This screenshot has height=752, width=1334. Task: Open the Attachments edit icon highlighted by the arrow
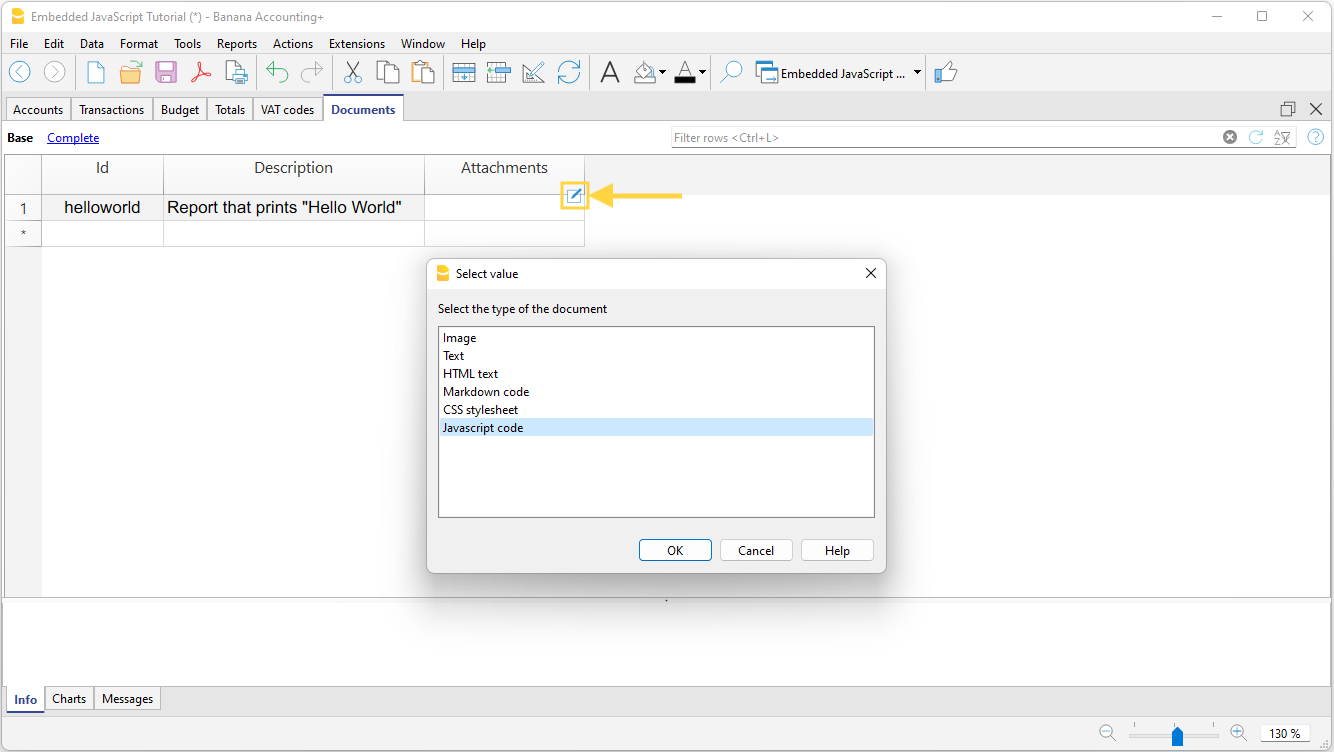click(x=574, y=196)
